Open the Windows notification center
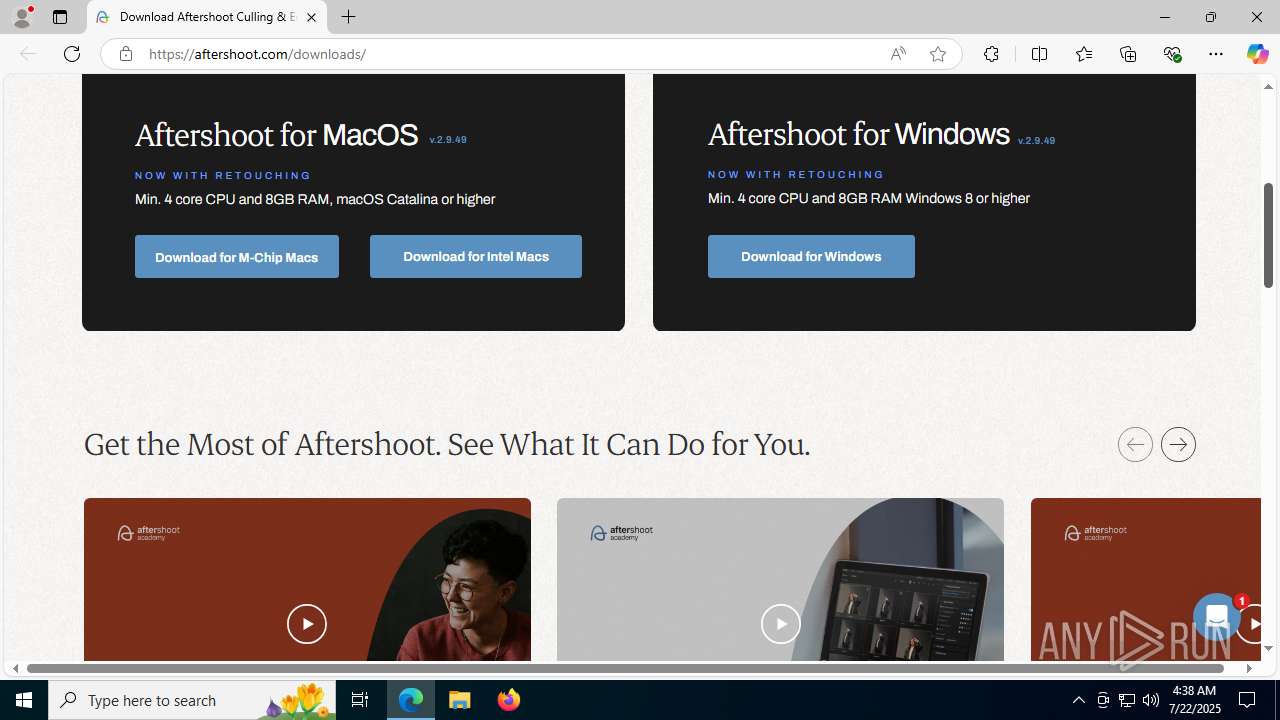This screenshot has height=720, width=1280. (x=1248, y=700)
